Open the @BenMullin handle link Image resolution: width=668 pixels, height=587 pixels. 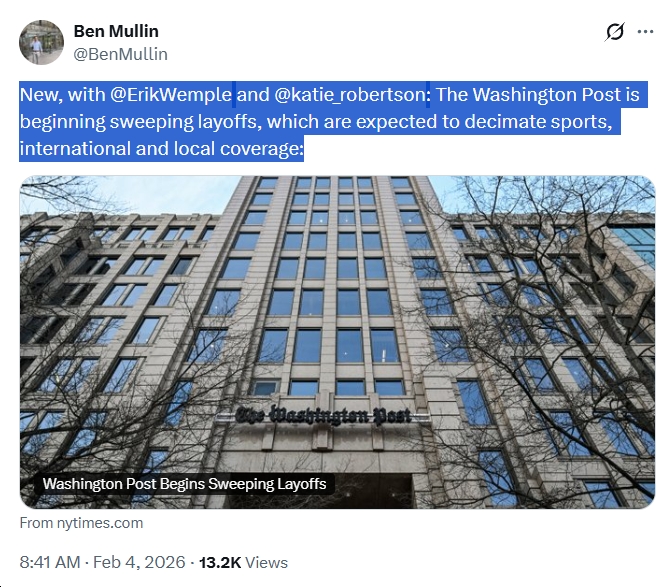(121, 54)
